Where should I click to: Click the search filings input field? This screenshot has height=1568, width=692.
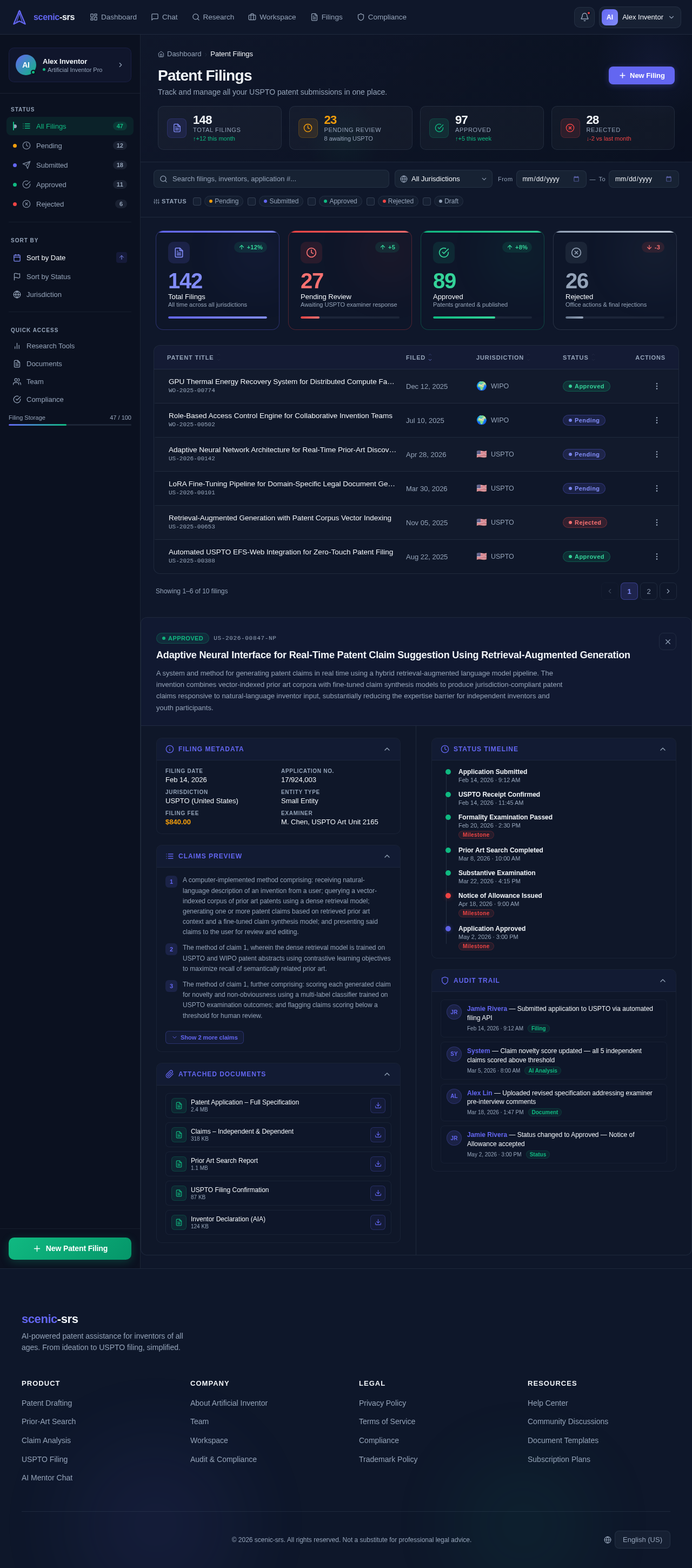[271, 179]
